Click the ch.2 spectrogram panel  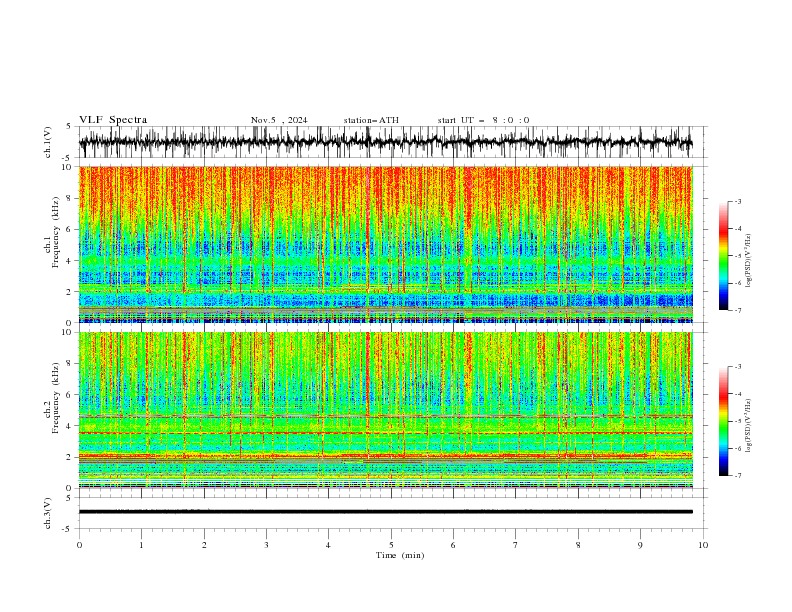[x=385, y=410]
